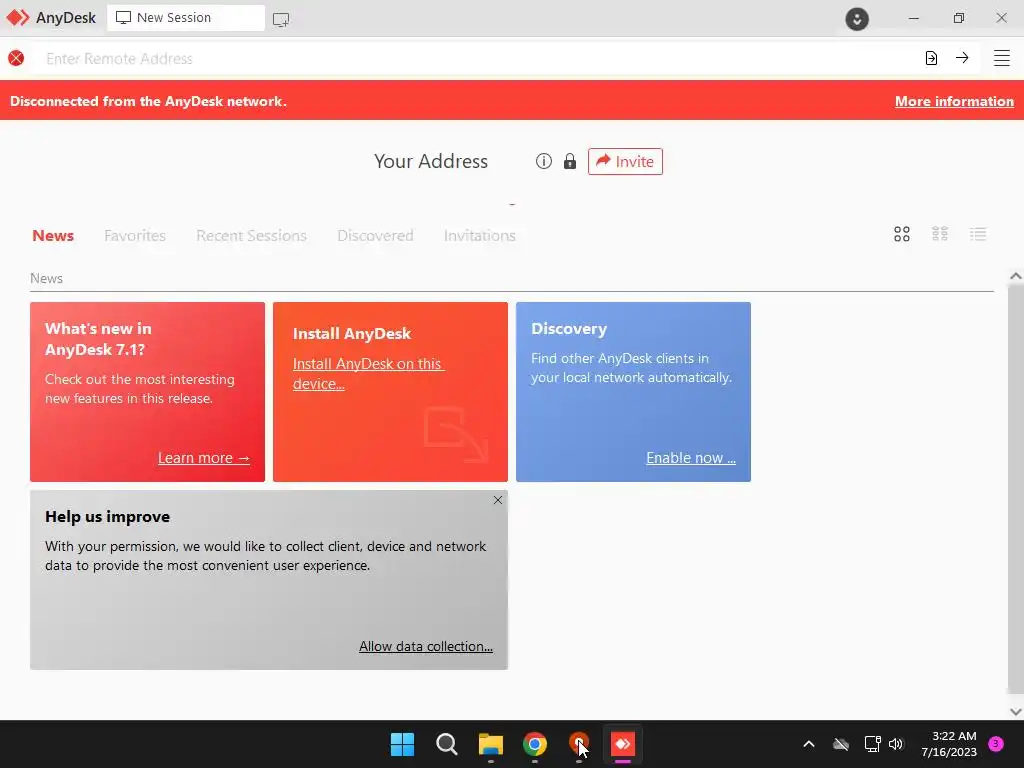Click the dark round dropdown icon
The width and height of the screenshot is (1024, 768).
pyautogui.click(x=857, y=18)
